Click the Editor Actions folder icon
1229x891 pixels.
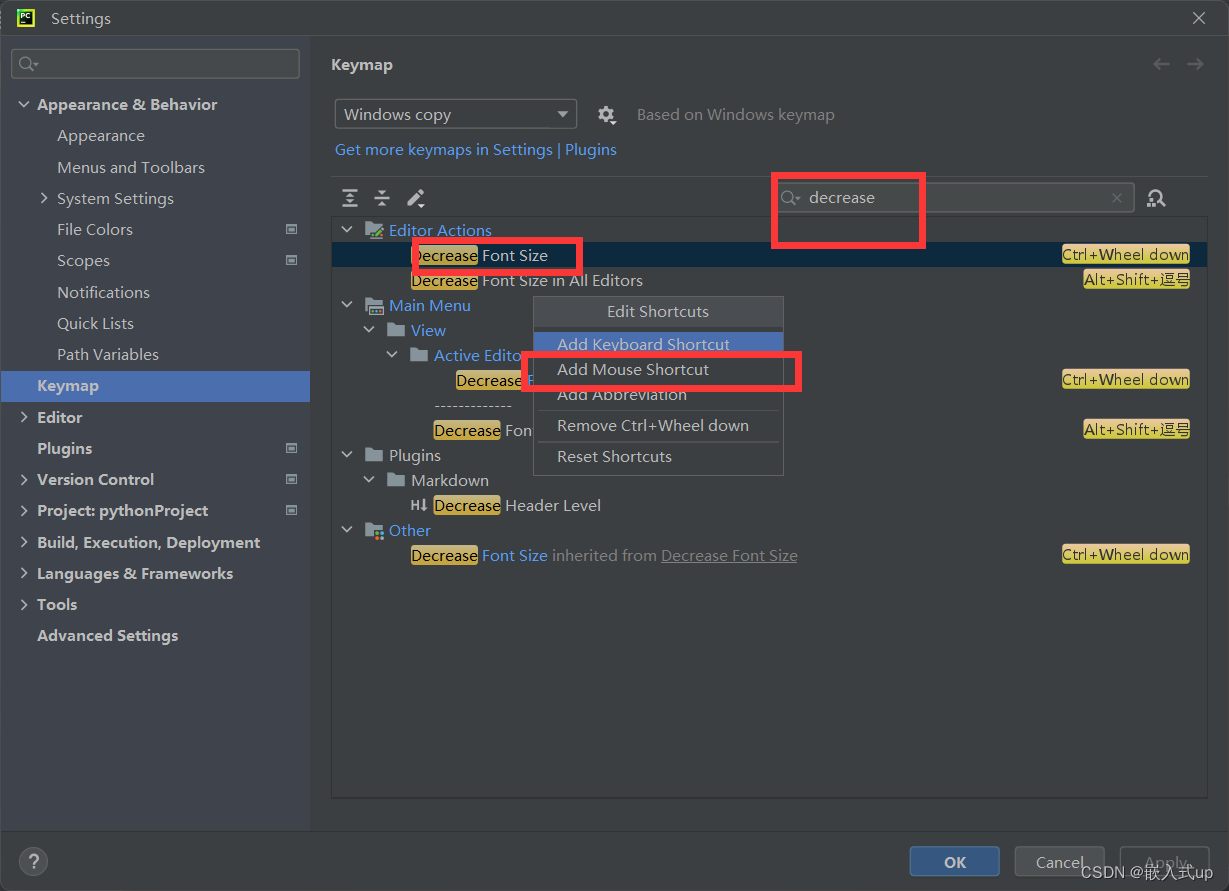374,230
